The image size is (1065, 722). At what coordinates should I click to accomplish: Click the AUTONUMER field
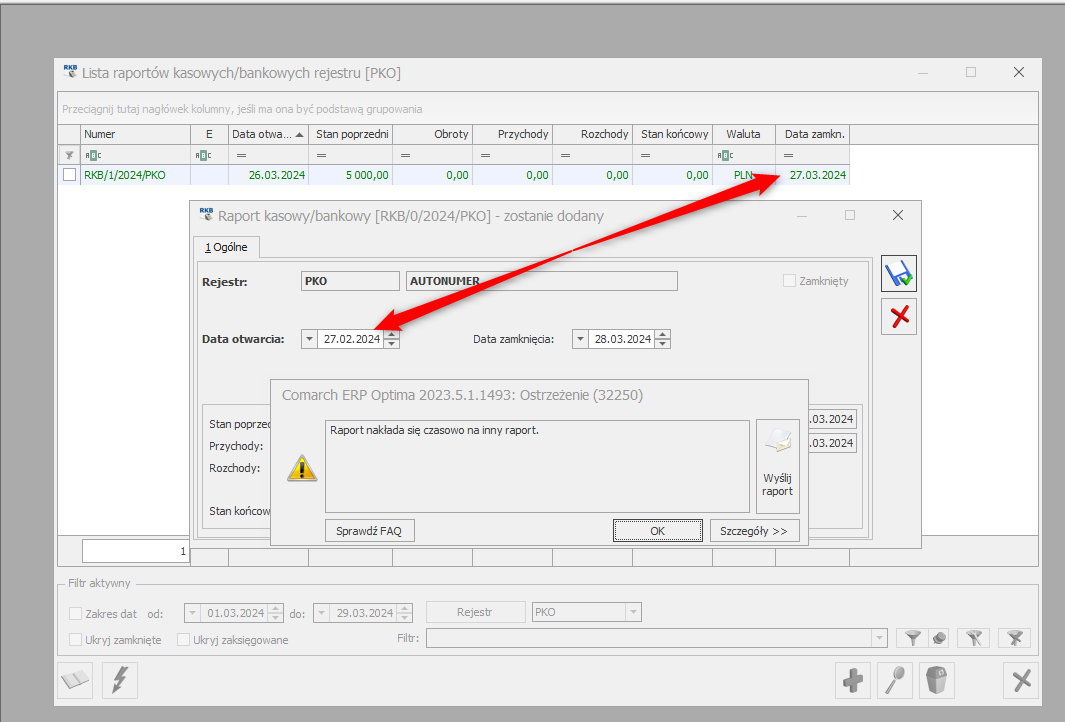click(x=541, y=281)
